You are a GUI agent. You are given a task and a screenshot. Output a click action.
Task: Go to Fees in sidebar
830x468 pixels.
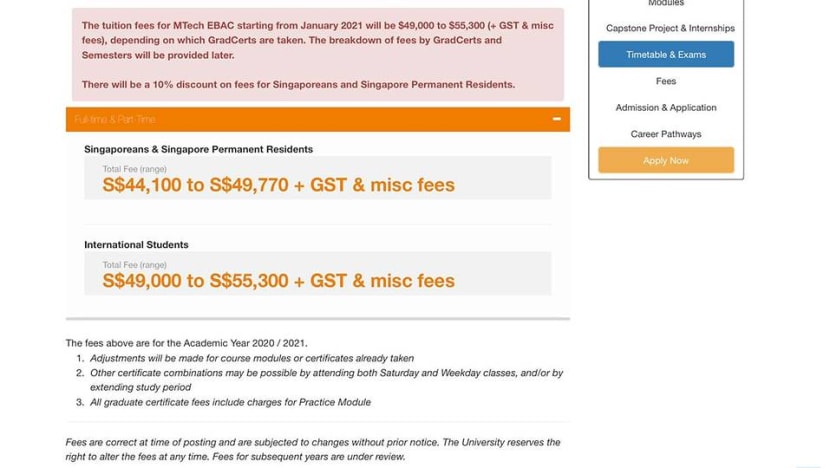(x=666, y=81)
